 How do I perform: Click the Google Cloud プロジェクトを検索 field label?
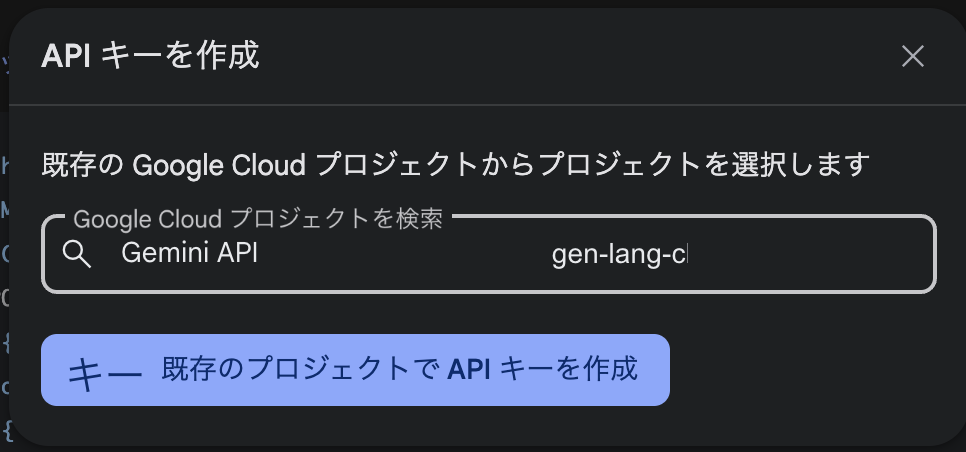258,219
